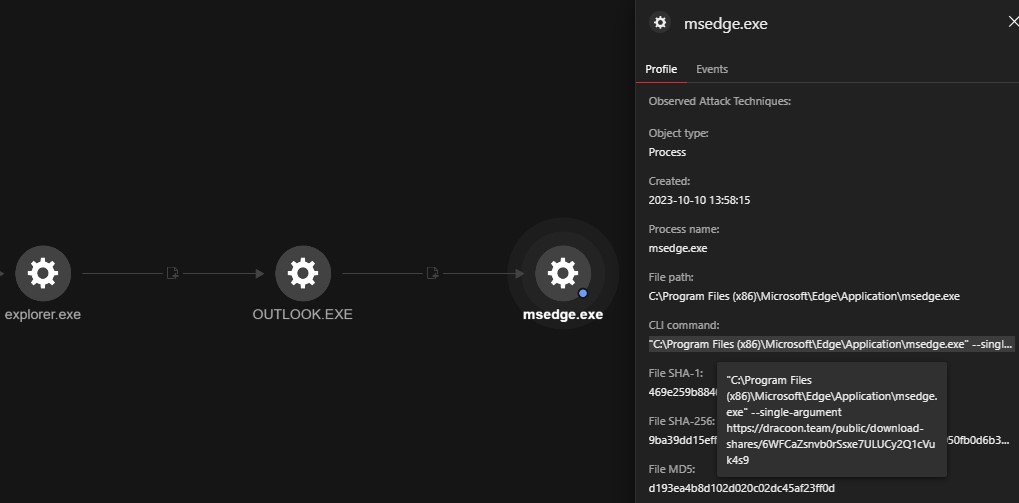Switch to the Profile tab

(661, 69)
